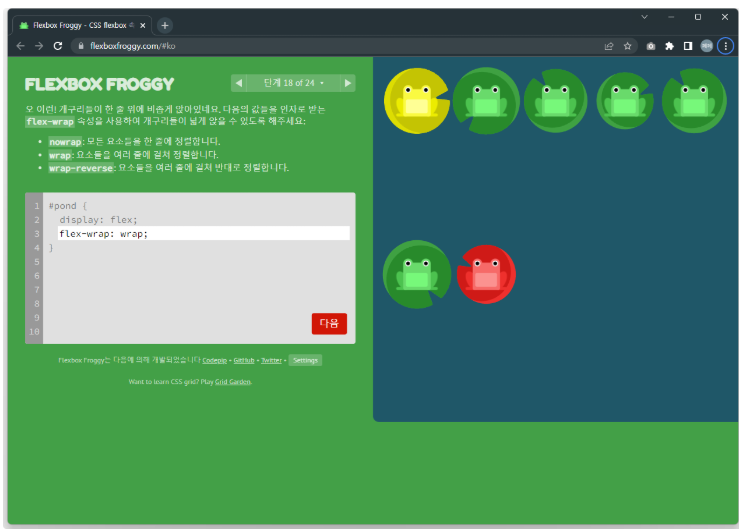Image resolution: width=739 pixels, height=530 pixels.
Task: Open the Grid Garden link
Action: 233,382
